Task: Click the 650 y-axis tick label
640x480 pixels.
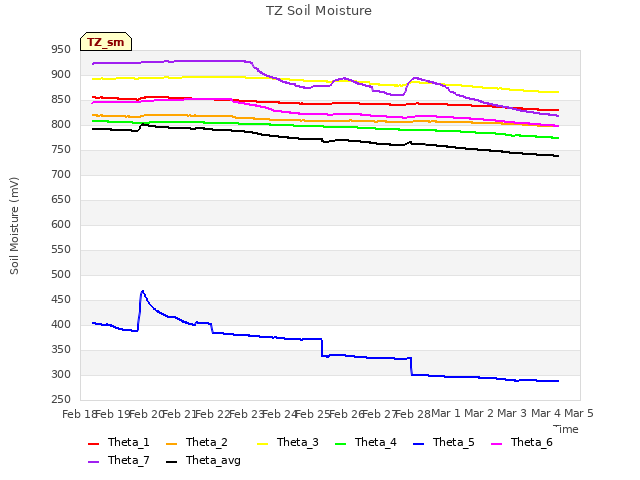Action: (x=61, y=200)
